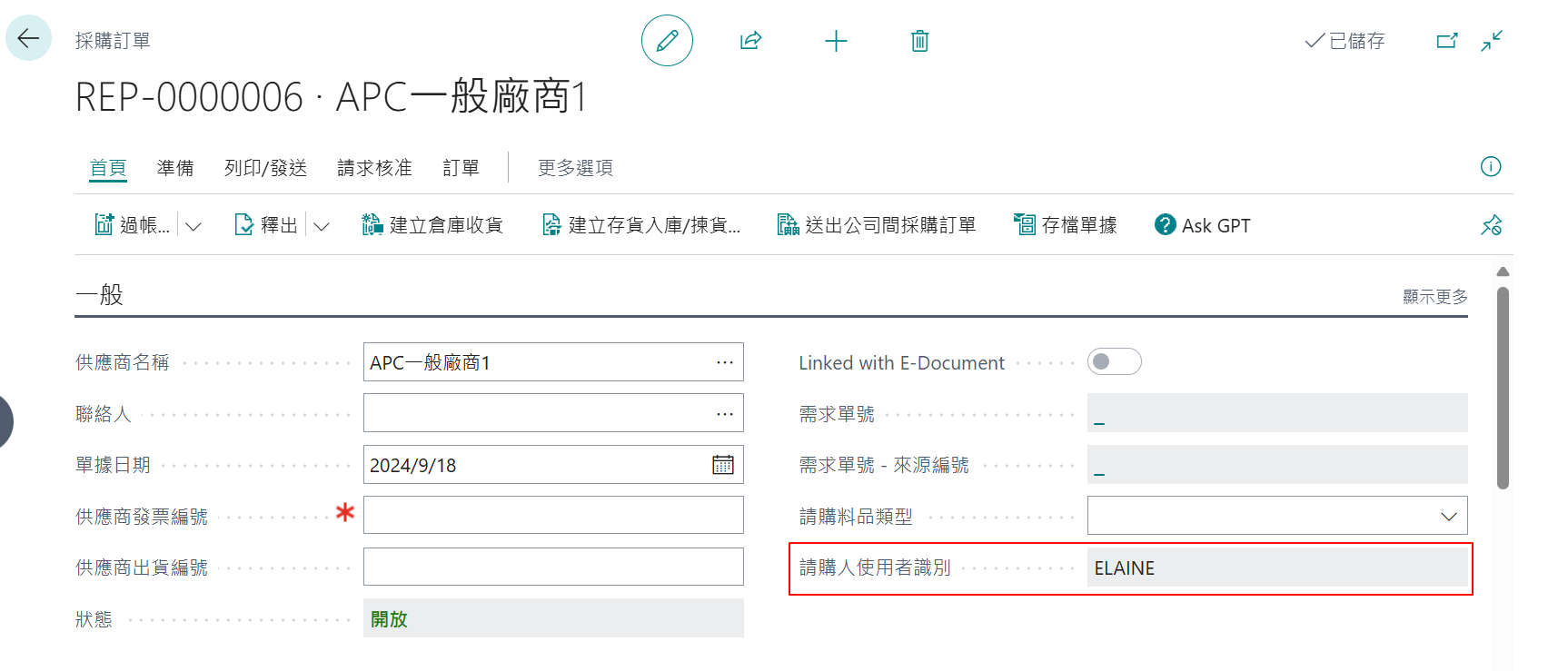Select 建立倉庫收貨 action
Screen dimensions: 1568x671
click(x=432, y=225)
